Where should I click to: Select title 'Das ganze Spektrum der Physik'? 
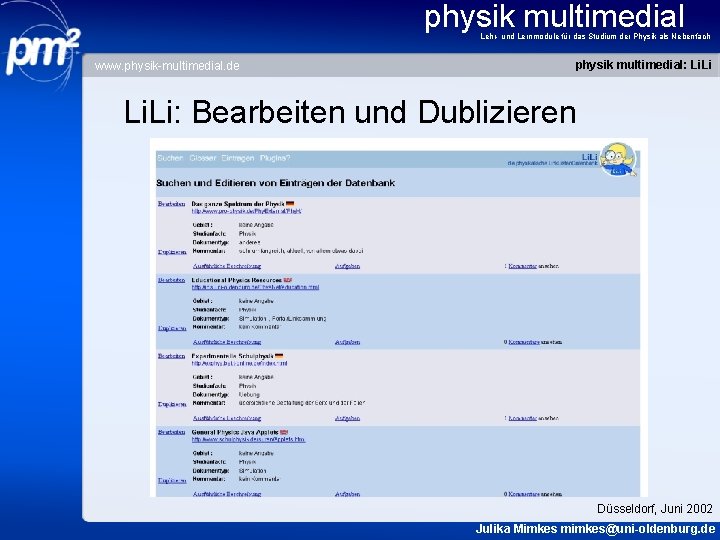(x=238, y=203)
